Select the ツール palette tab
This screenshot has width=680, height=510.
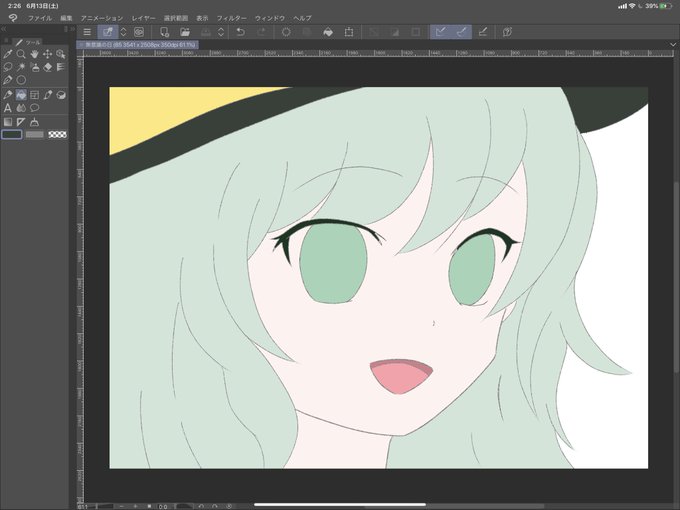point(28,42)
